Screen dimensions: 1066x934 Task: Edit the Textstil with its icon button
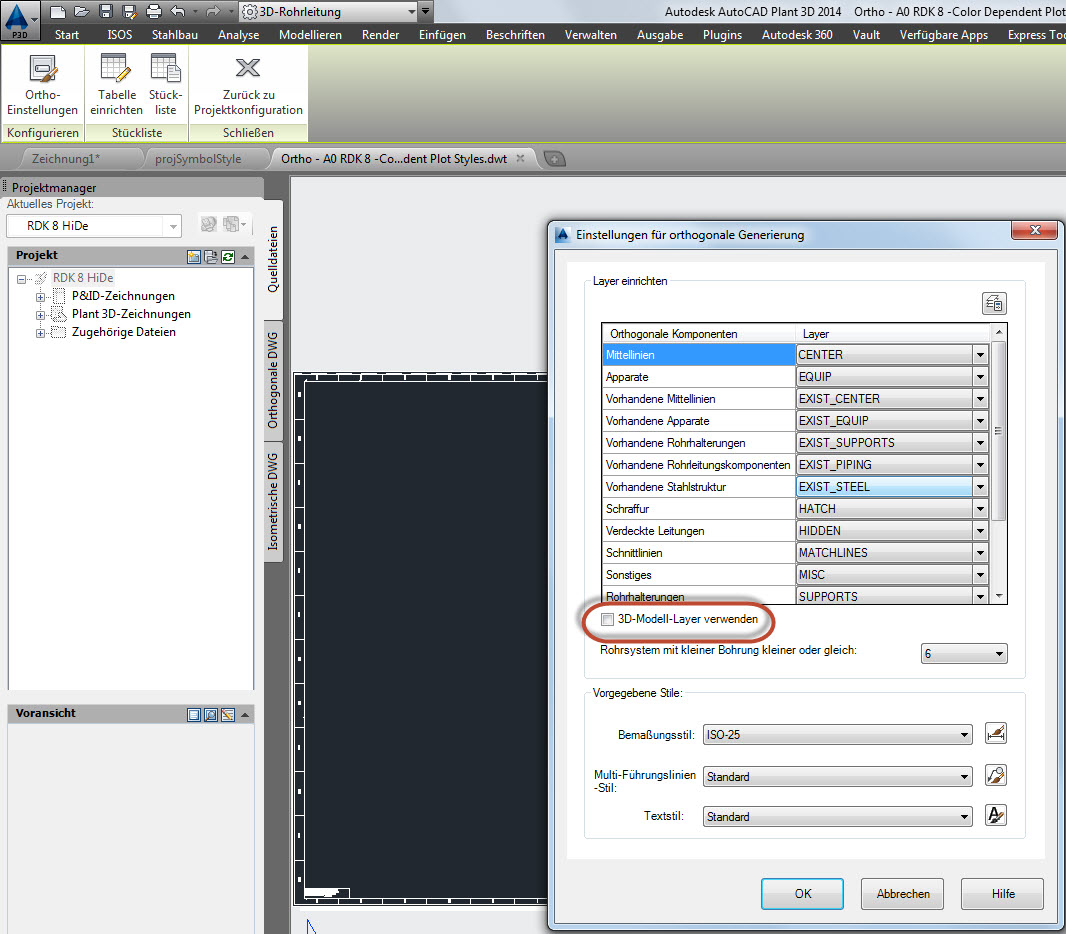(x=995, y=815)
